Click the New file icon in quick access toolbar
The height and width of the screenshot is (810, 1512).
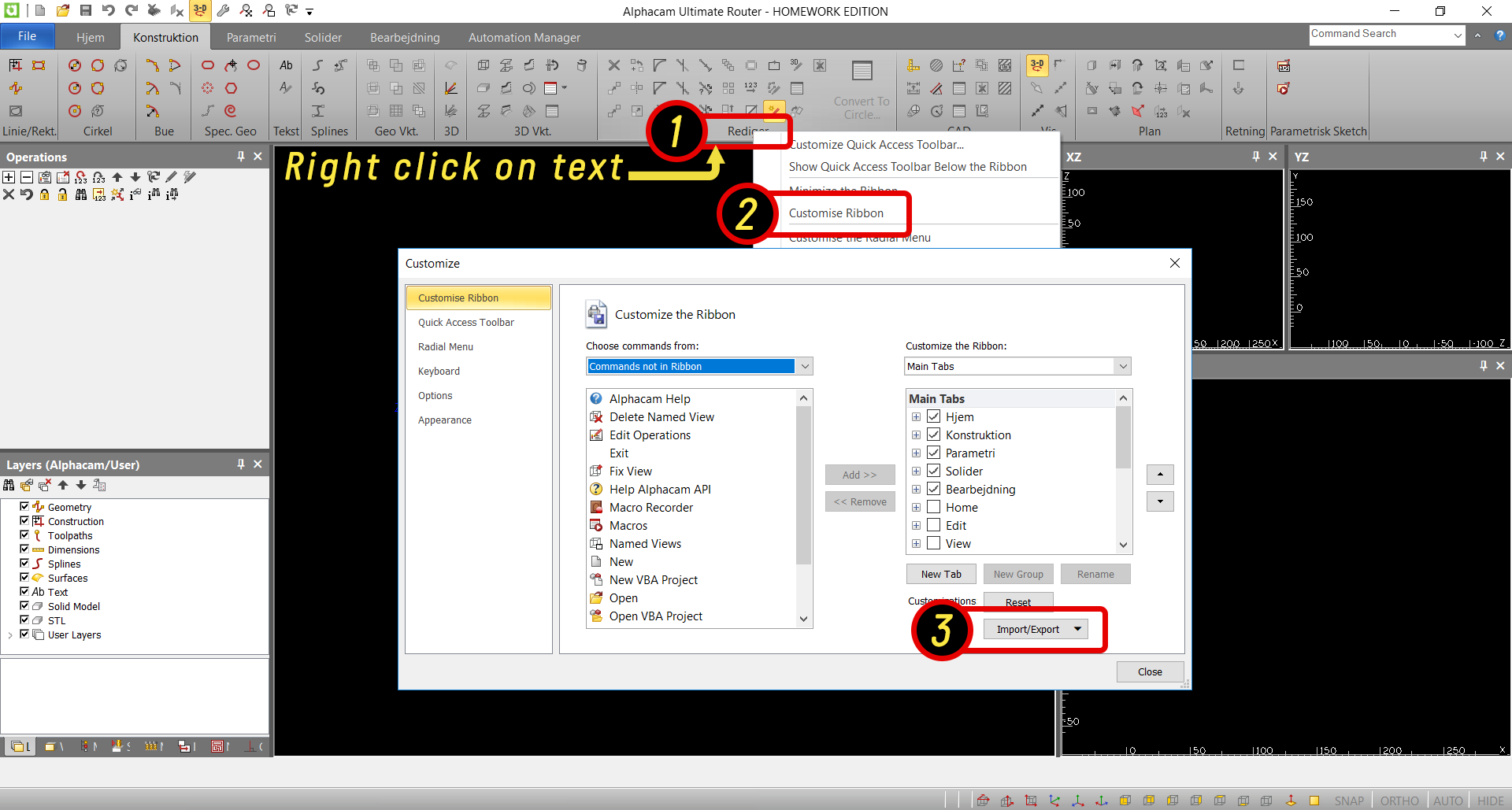(x=40, y=11)
